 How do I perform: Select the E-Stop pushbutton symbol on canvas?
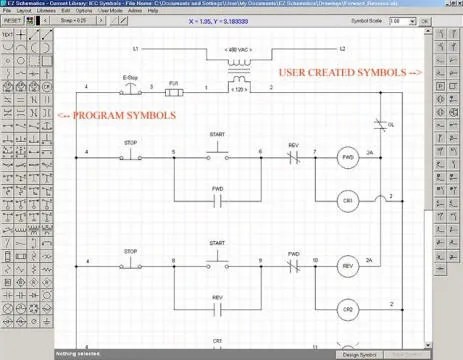click(130, 89)
